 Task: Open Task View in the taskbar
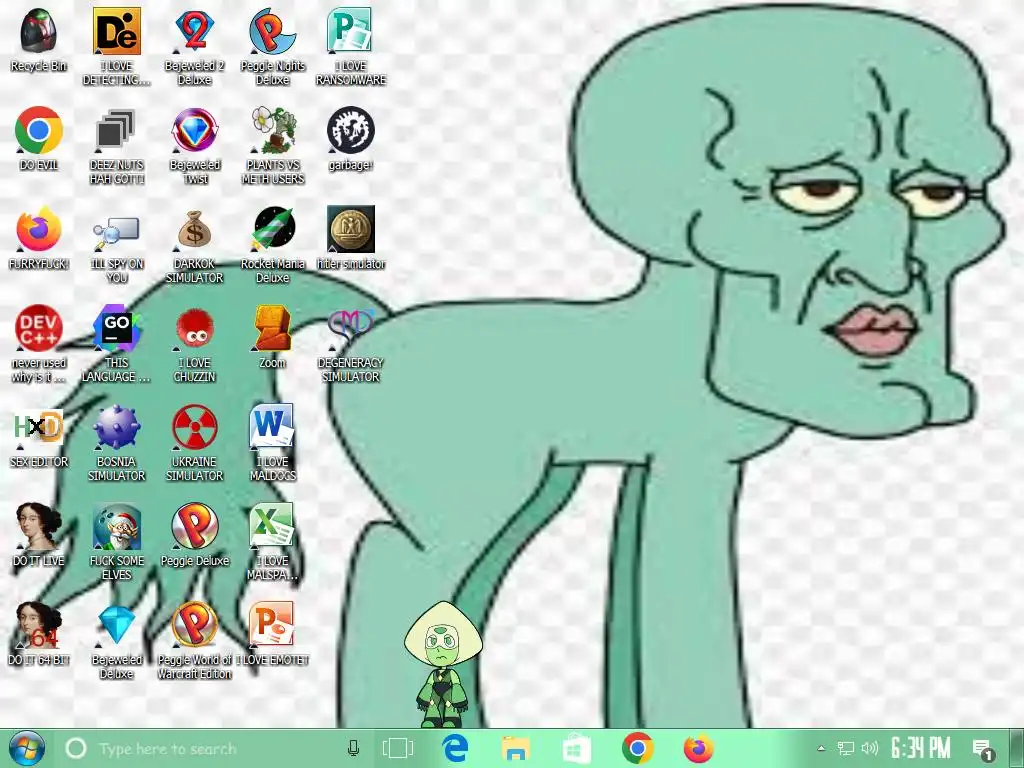[x=398, y=748]
